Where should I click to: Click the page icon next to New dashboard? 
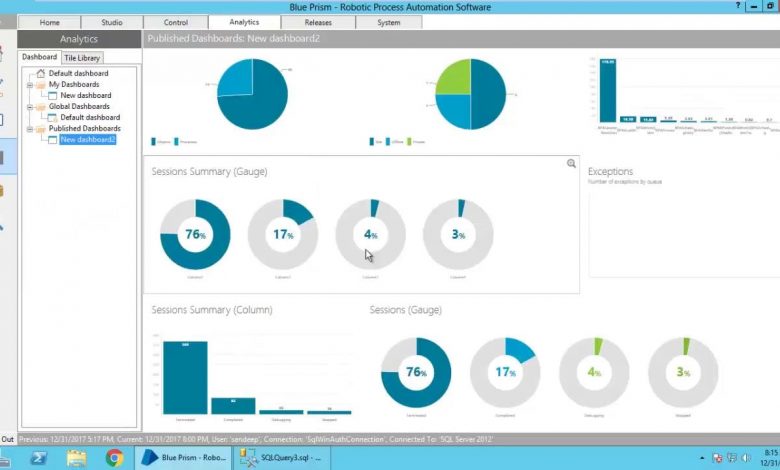click(x=52, y=95)
